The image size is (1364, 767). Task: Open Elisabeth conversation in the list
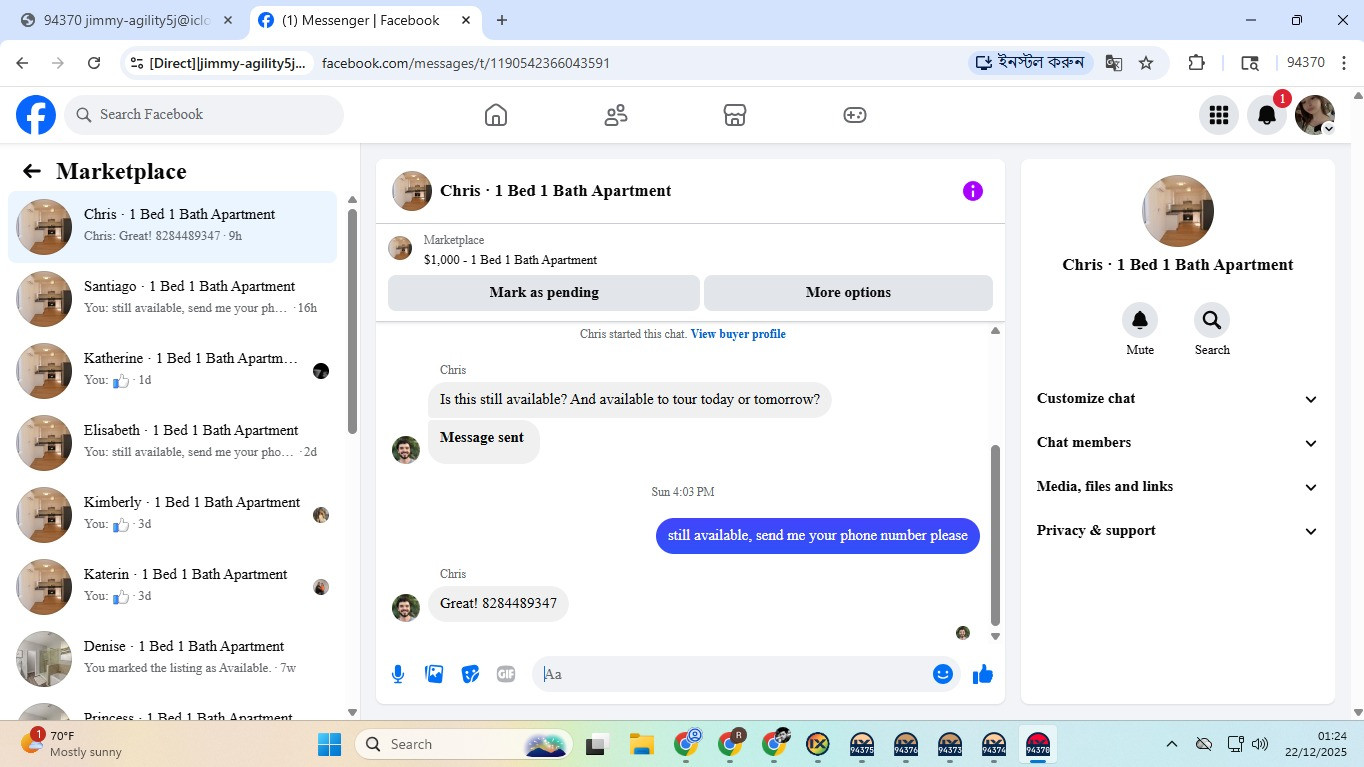pos(173,443)
